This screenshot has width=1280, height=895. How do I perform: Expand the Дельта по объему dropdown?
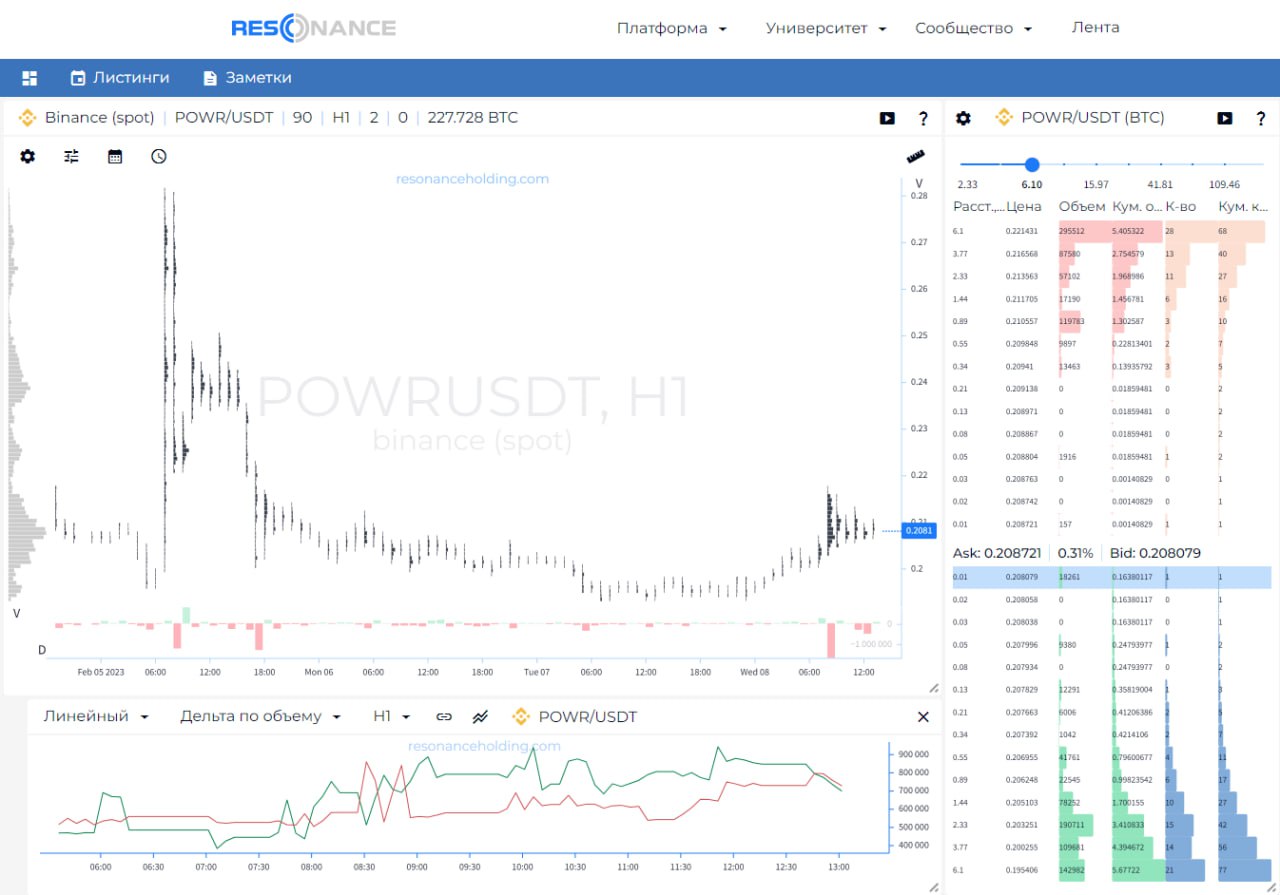pyautogui.click(x=261, y=717)
